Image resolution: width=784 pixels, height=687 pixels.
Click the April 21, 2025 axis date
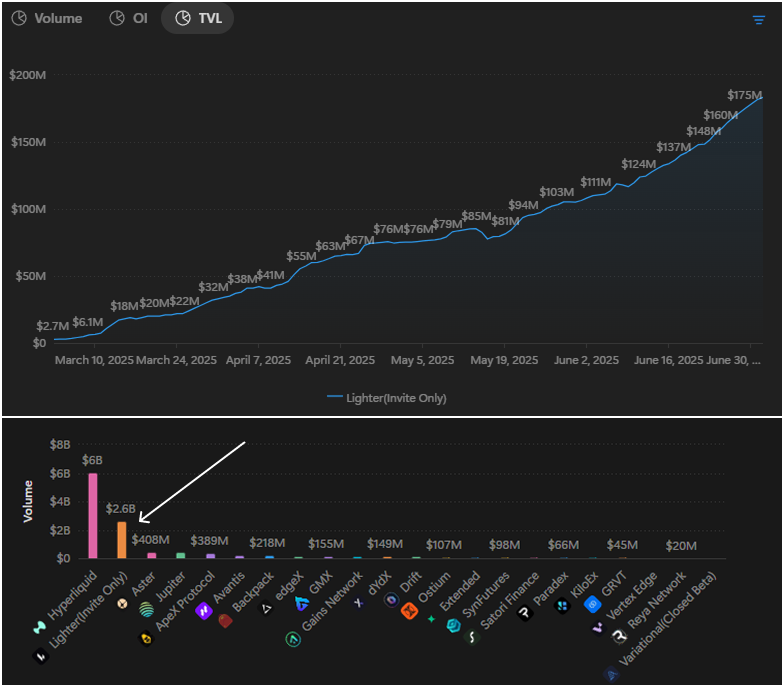coord(340,360)
